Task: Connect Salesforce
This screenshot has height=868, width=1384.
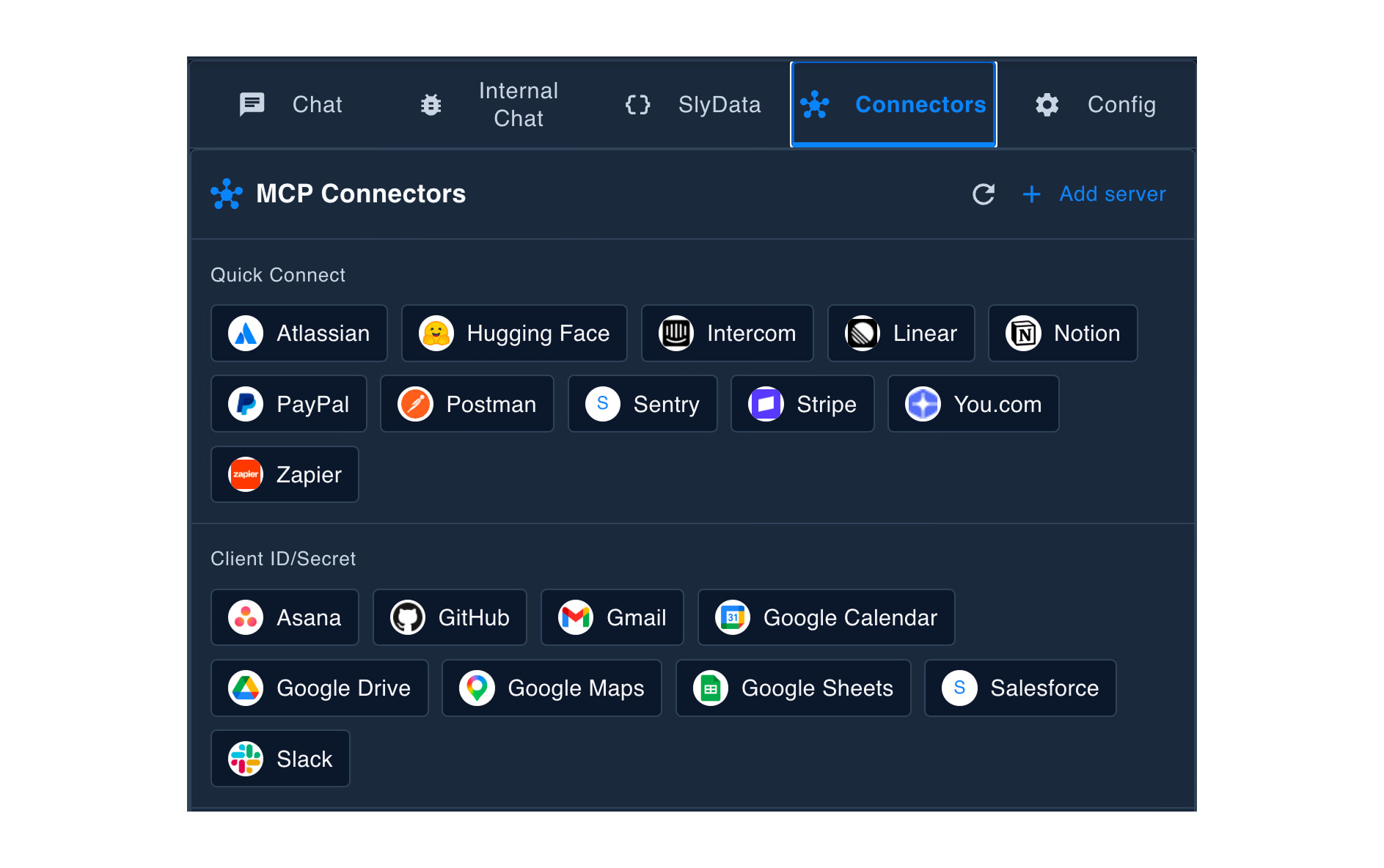Action: click(x=1020, y=688)
